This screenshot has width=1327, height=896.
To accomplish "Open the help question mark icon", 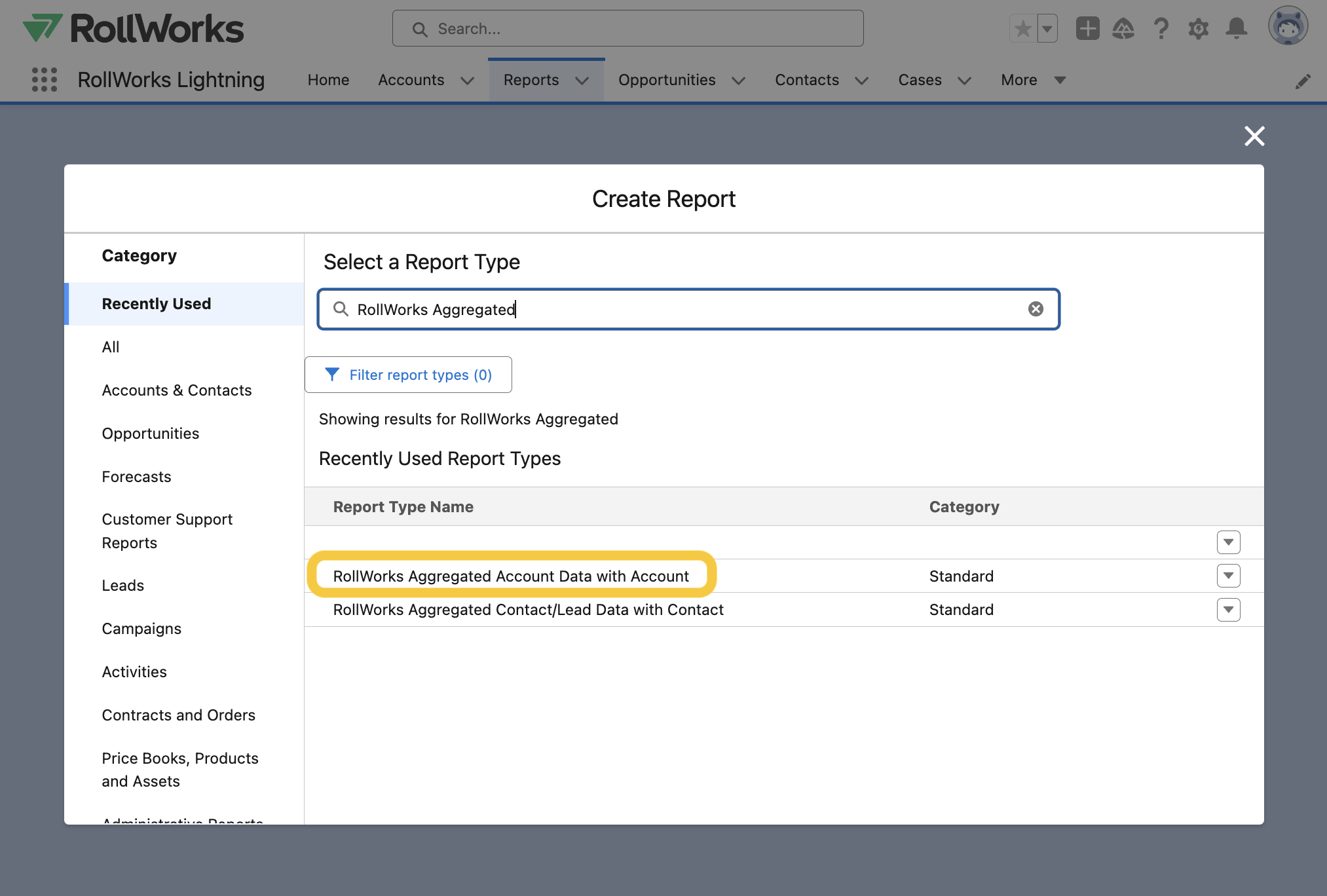I will [1161, 28].
